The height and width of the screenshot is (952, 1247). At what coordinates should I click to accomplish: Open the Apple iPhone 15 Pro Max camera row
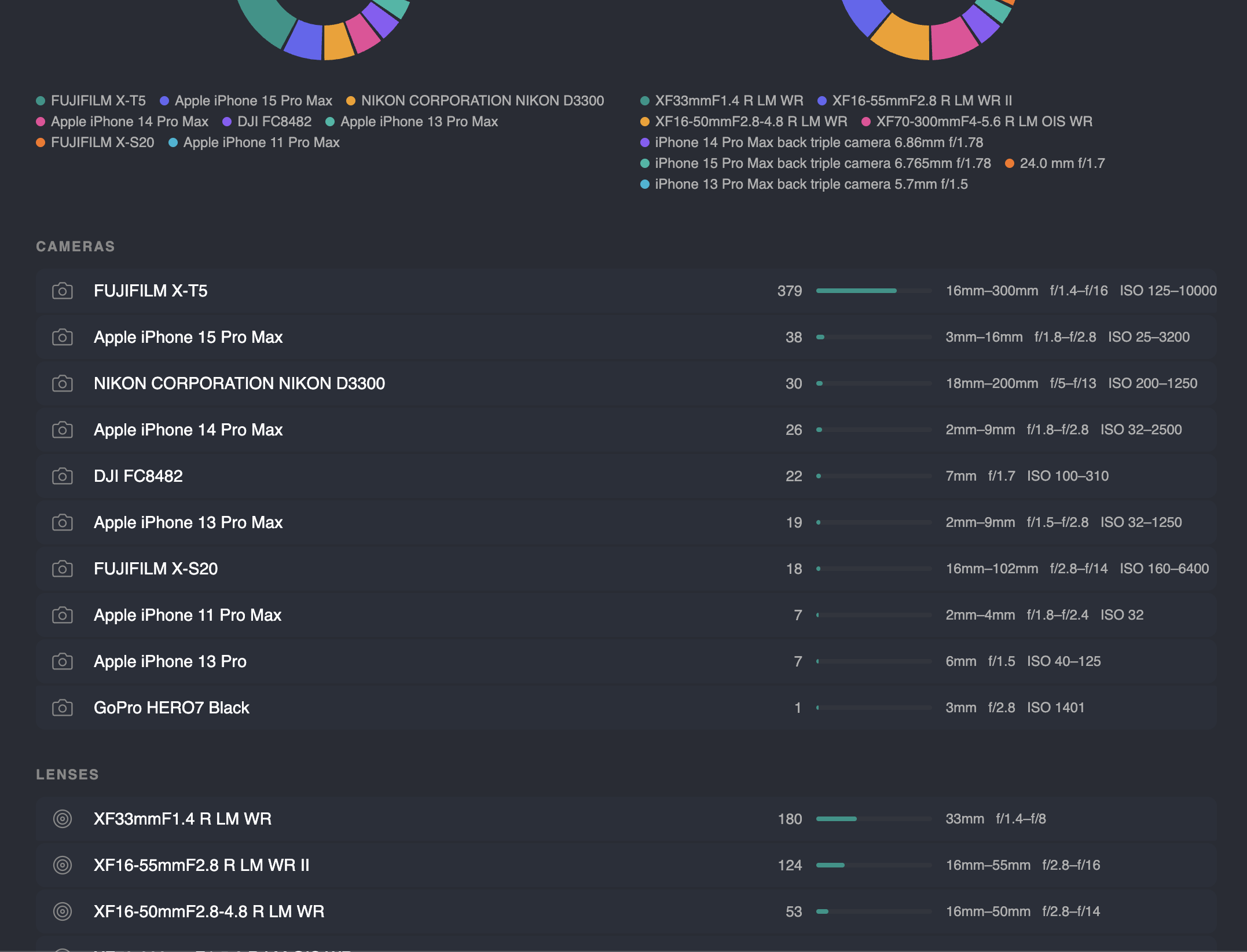click(x=188, y=337)
